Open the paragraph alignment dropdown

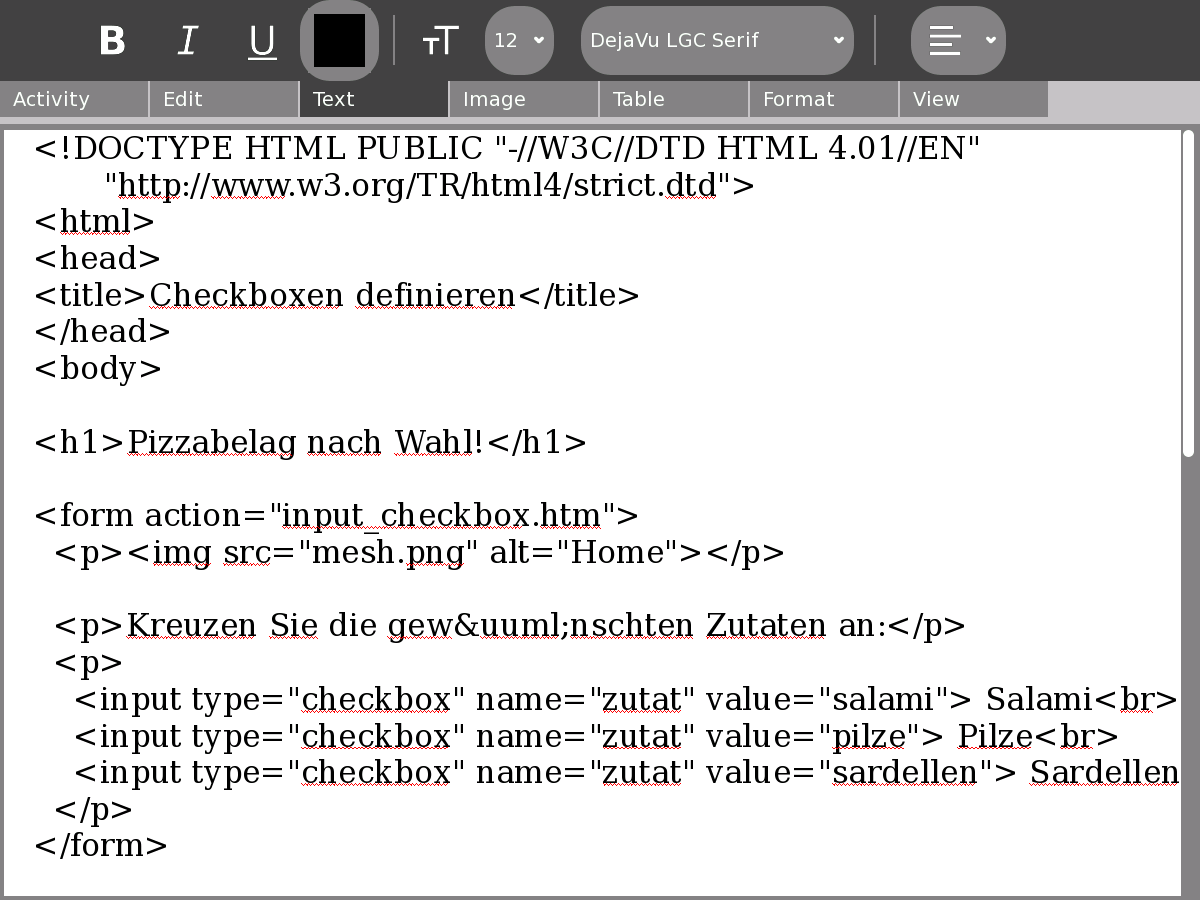coord(958,41)
